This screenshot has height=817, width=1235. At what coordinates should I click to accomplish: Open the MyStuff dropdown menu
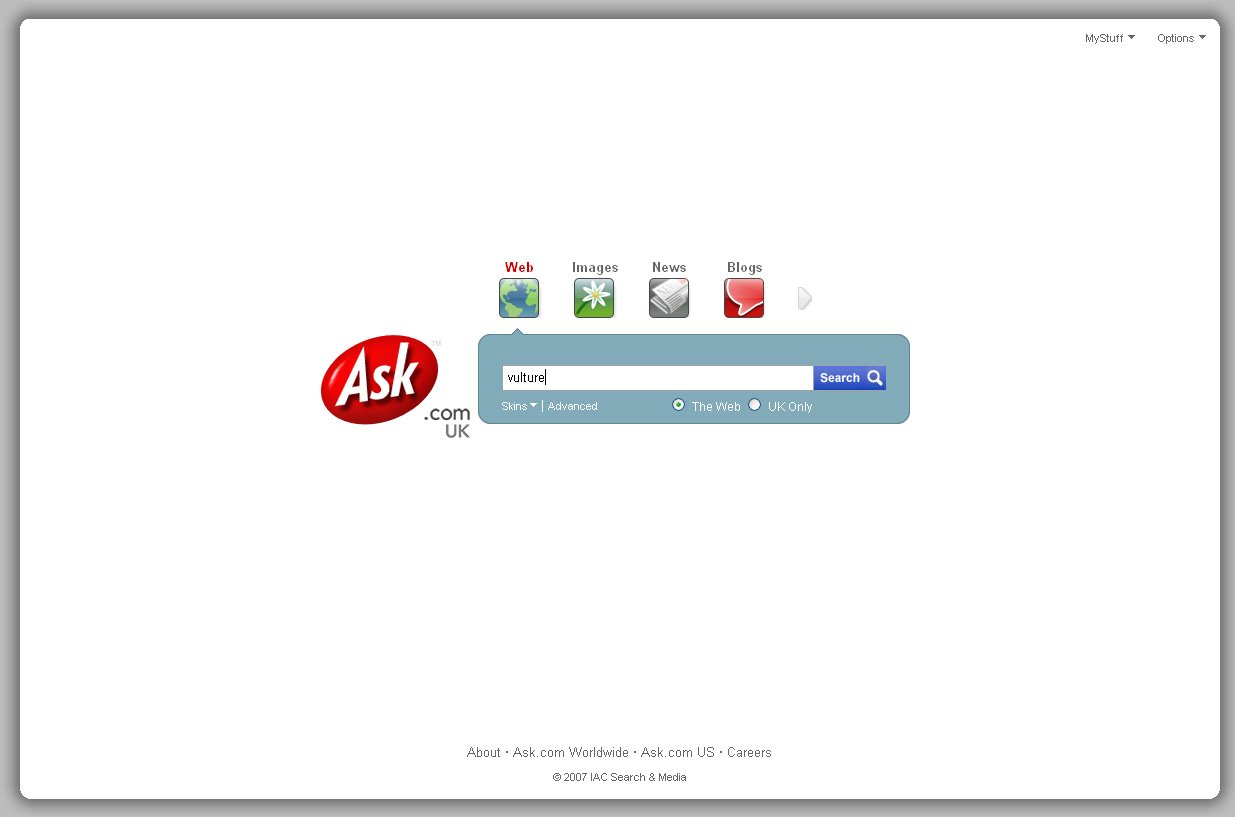pos(1110,38)
